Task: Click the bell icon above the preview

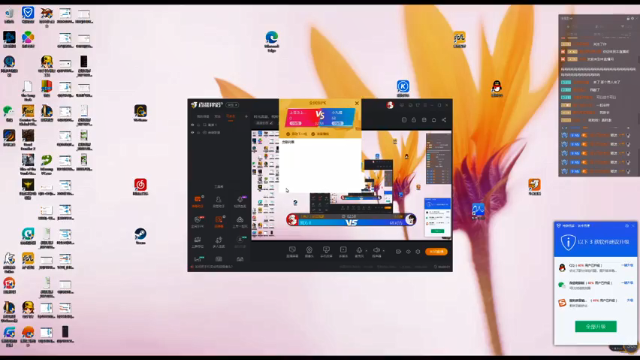Action: pyautogui.click(x=434, y=120)
